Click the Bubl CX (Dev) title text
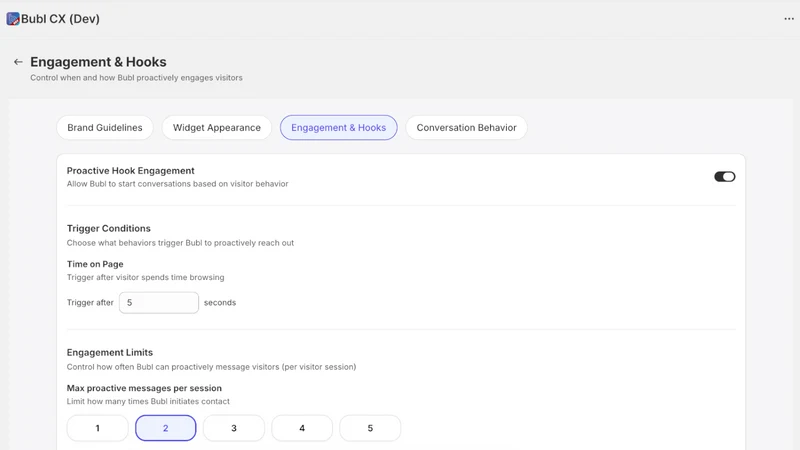The width and height of the screenshot is (800, 450). [x=60, y=19]
